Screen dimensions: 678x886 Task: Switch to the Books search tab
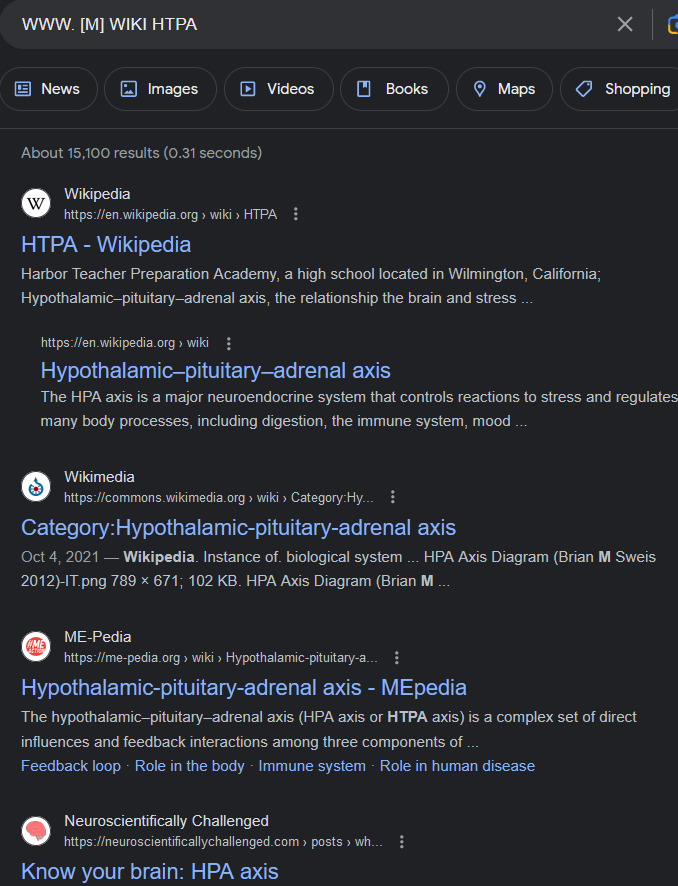coord(394,89)
